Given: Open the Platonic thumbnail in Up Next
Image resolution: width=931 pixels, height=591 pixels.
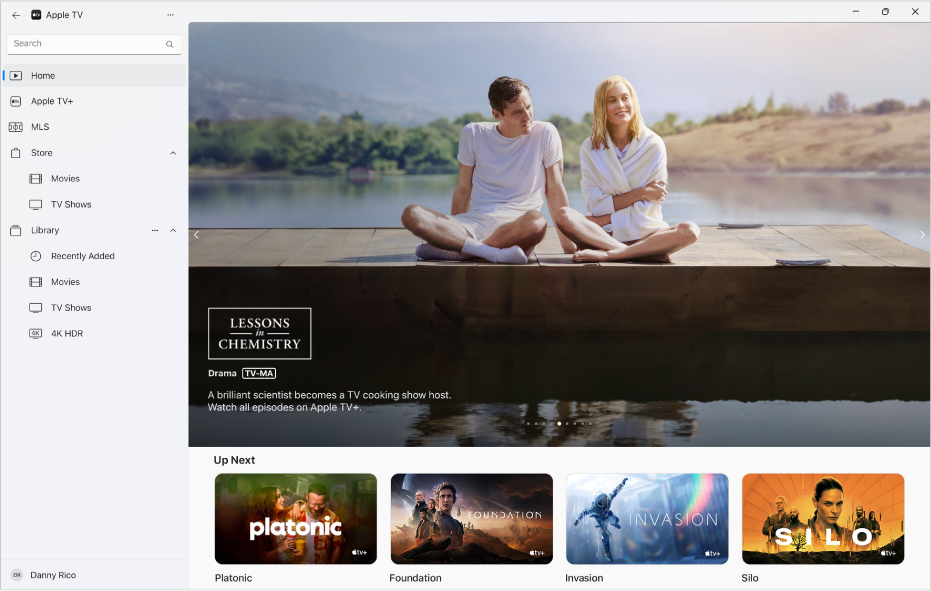Looking at the screenshot, I should click(295, 518).
